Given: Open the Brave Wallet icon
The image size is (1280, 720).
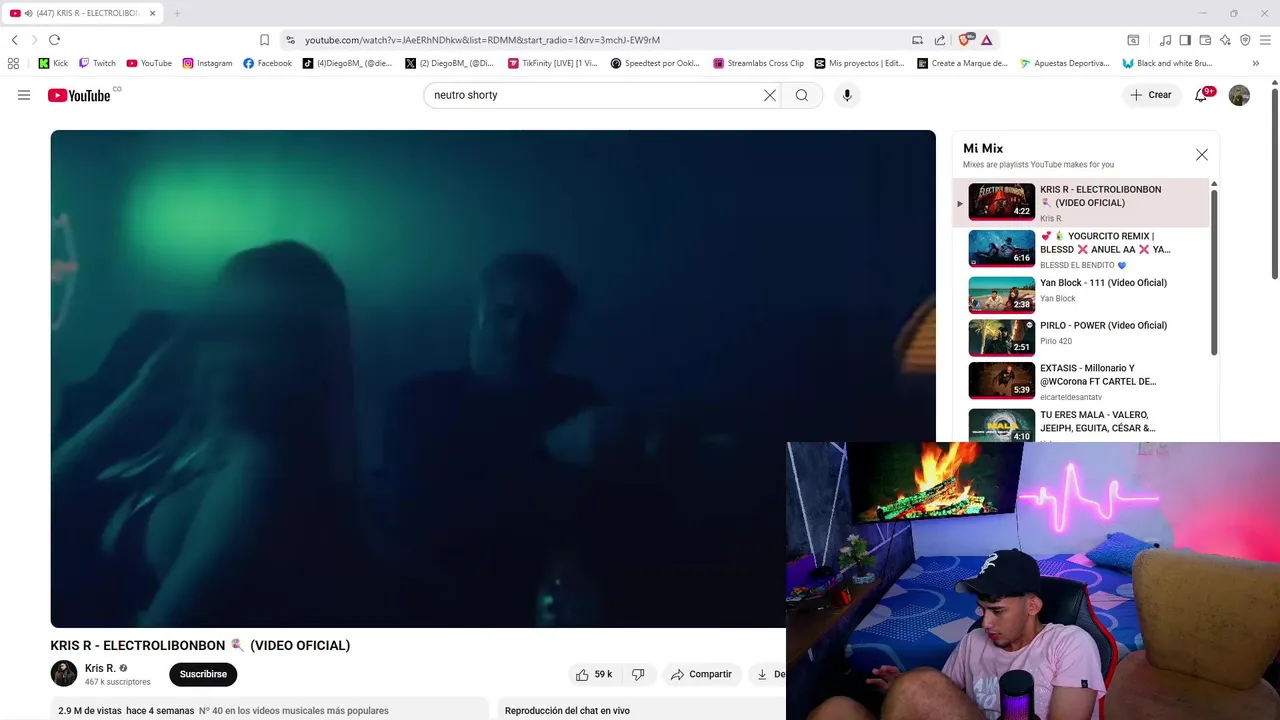Looking at the screenshot, I should pos(1205,40).
